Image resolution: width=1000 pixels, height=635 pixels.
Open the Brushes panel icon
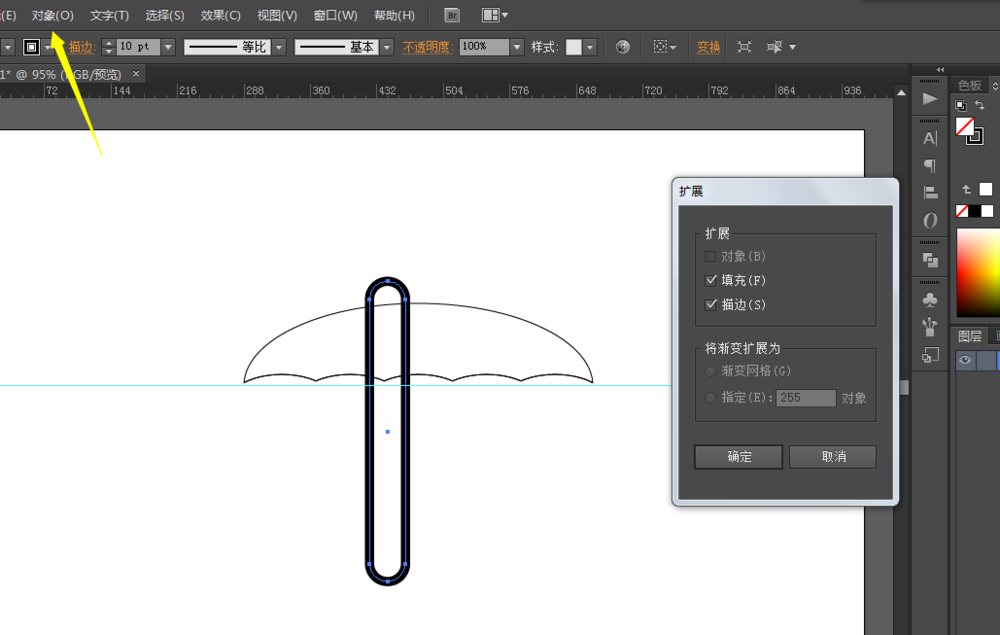tap(930, 326)
